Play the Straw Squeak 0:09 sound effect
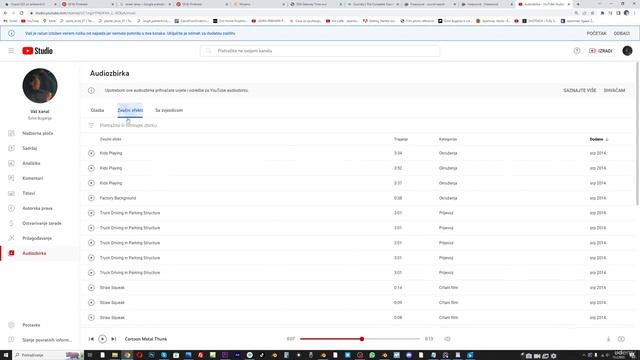 pos(91,302)
